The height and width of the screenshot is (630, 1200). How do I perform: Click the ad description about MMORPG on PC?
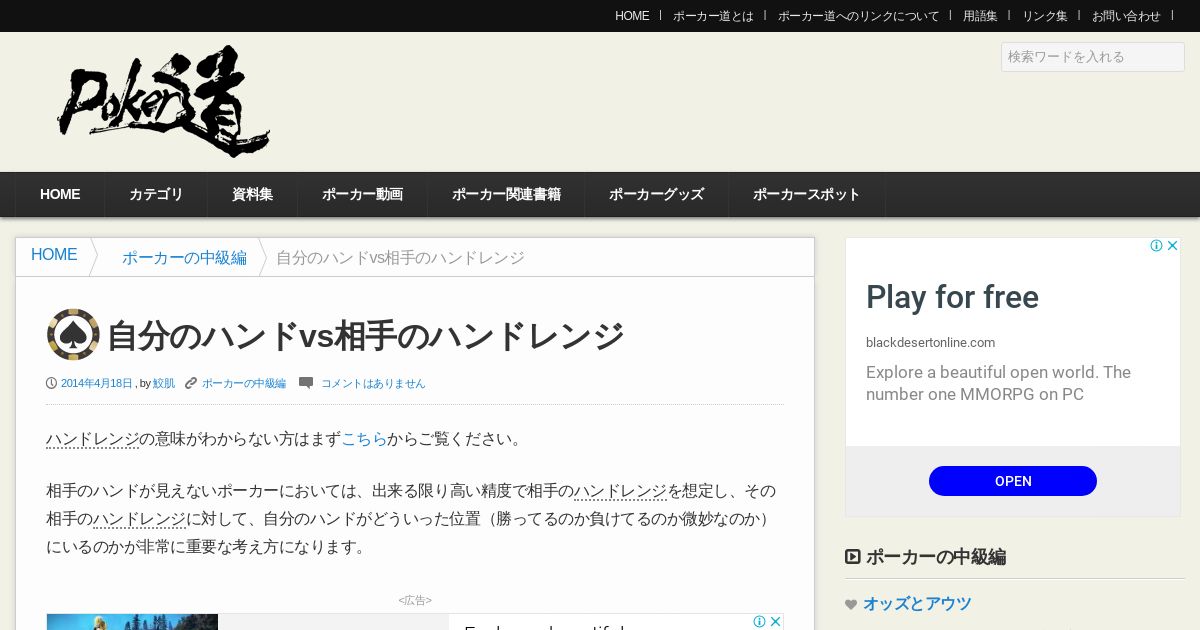(998, 383)
